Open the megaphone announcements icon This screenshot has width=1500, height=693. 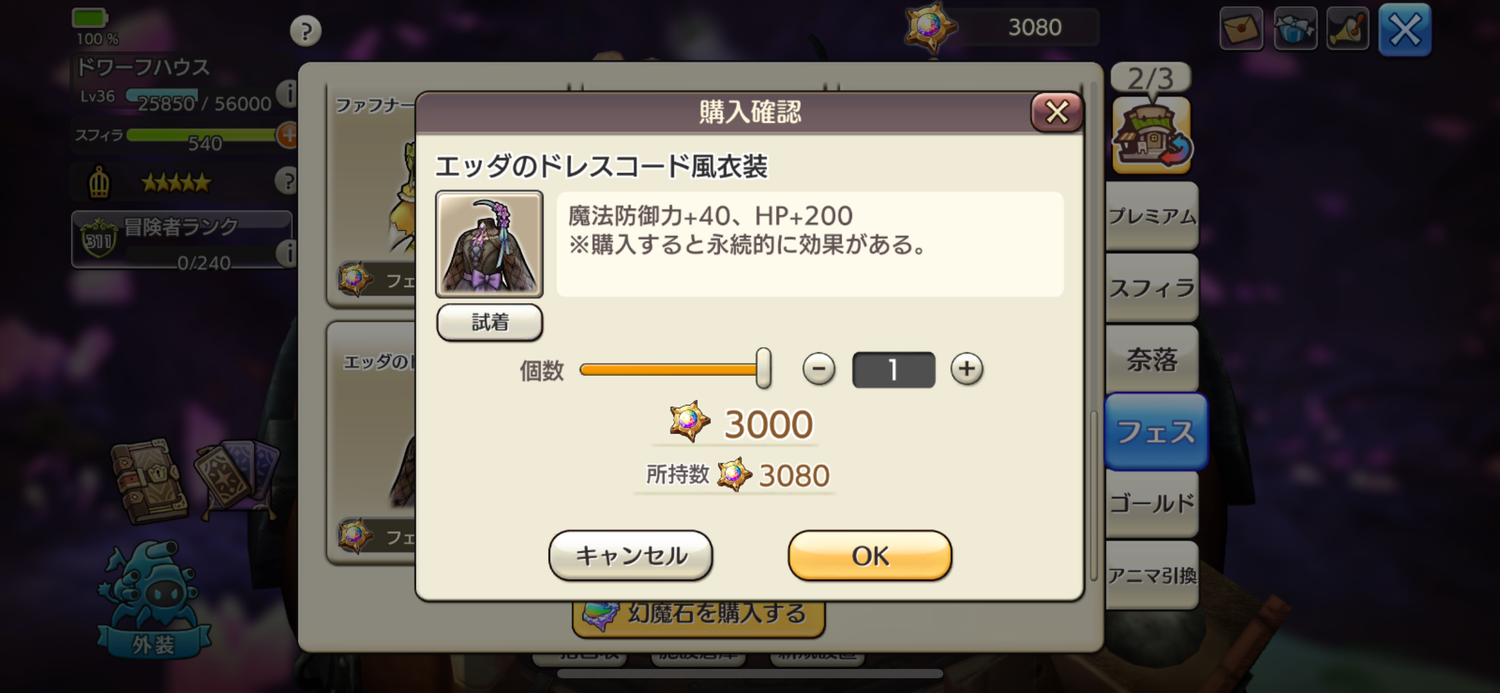(x=1348, y=29)
